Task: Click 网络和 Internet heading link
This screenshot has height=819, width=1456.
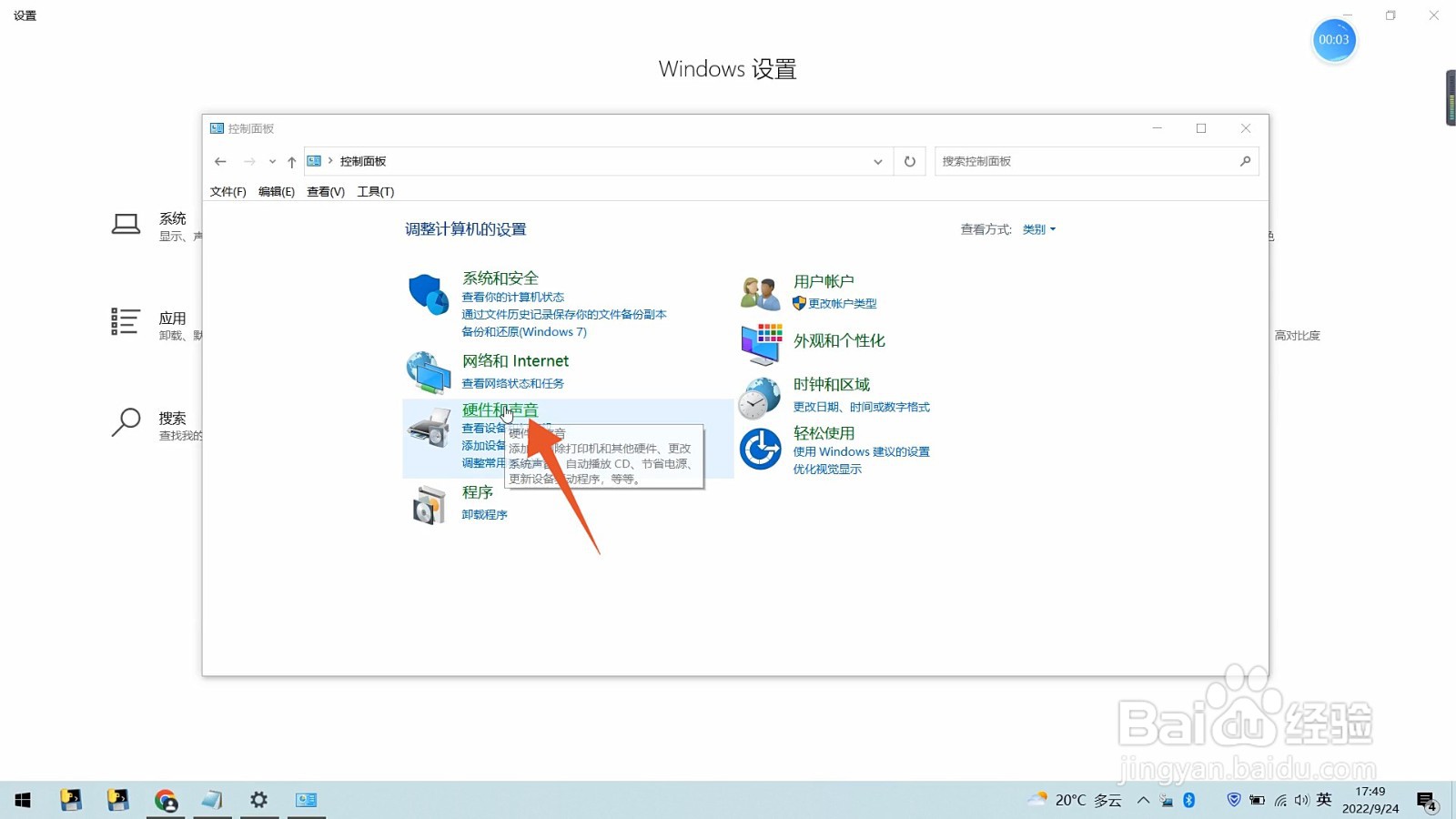Action: [x=515, y=361]
